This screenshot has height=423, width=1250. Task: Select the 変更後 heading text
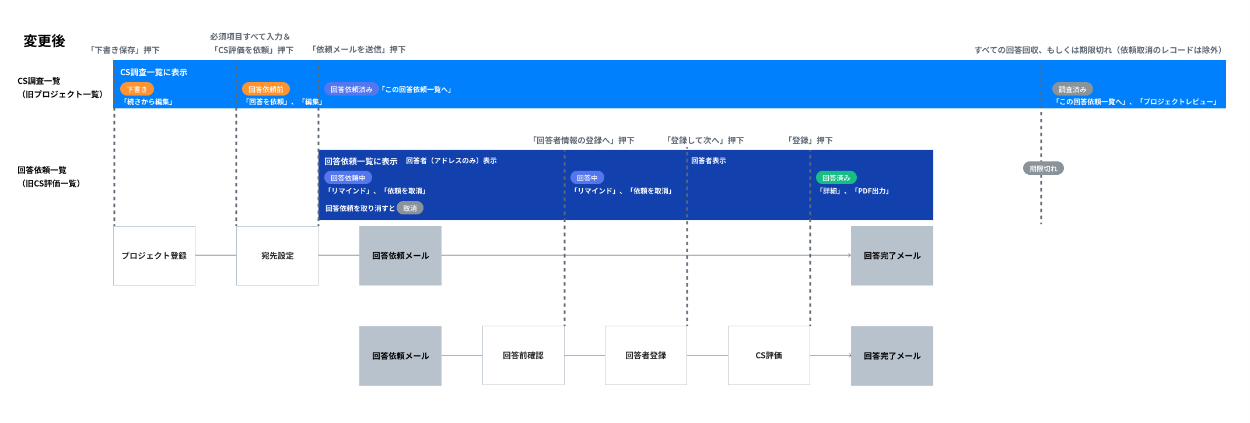(44, 41)
